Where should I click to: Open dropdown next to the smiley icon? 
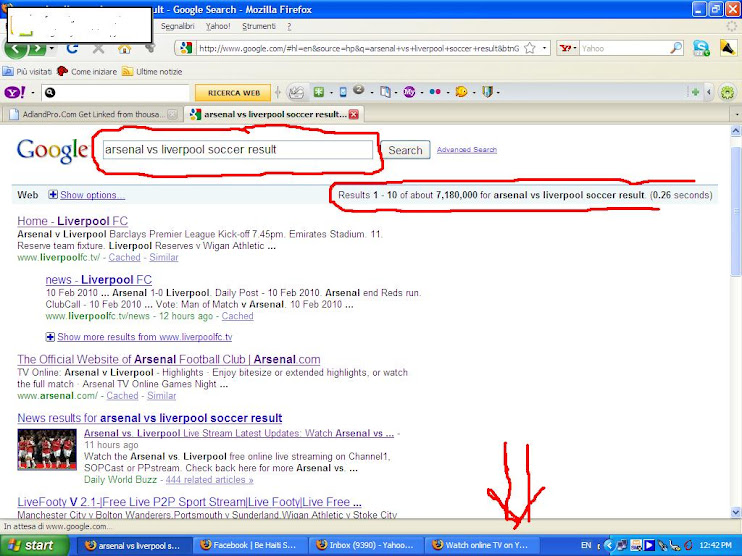point(472,92)
